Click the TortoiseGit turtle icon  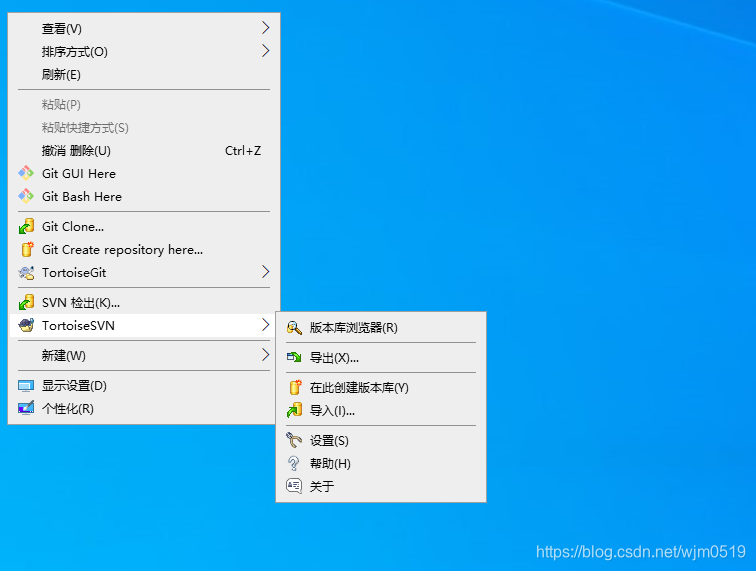[x=26, y=272]
